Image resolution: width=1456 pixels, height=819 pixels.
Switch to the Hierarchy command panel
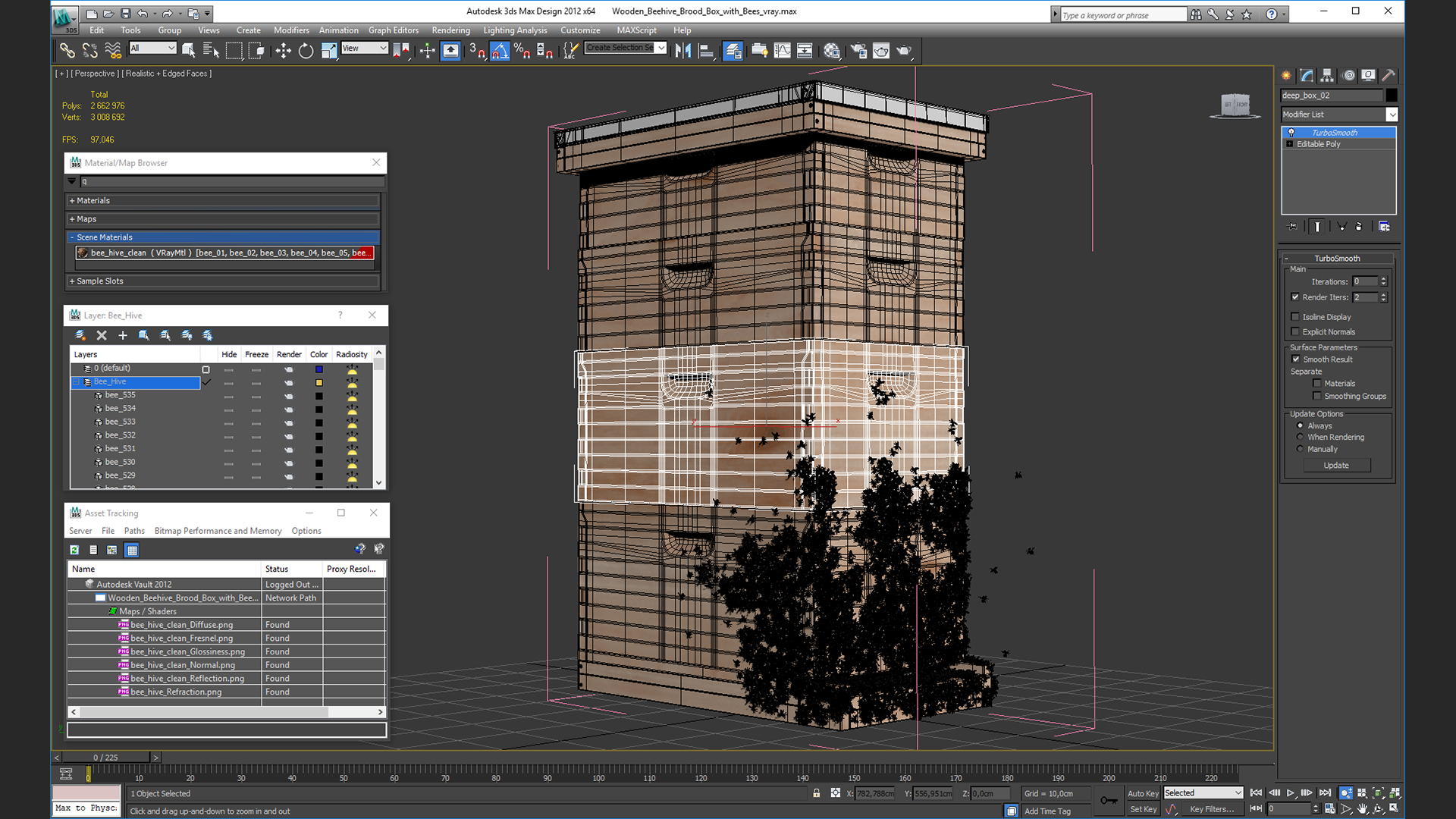point(1327,75)
